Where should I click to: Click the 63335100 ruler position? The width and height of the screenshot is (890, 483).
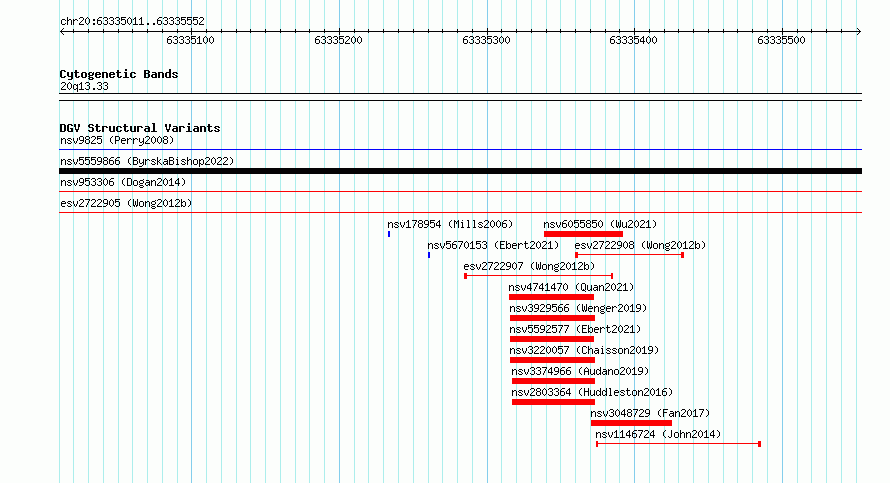(x=190, y=40)
